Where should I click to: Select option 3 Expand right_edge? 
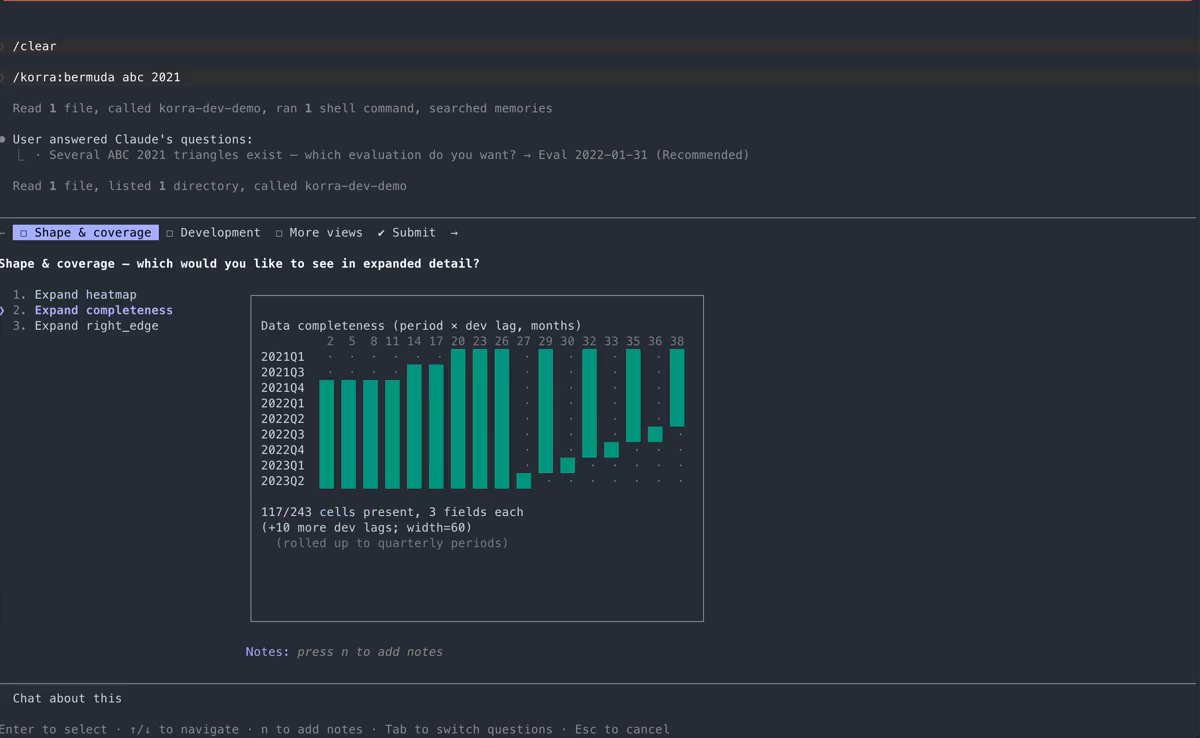pyautogui.click(x=86, y=325)
